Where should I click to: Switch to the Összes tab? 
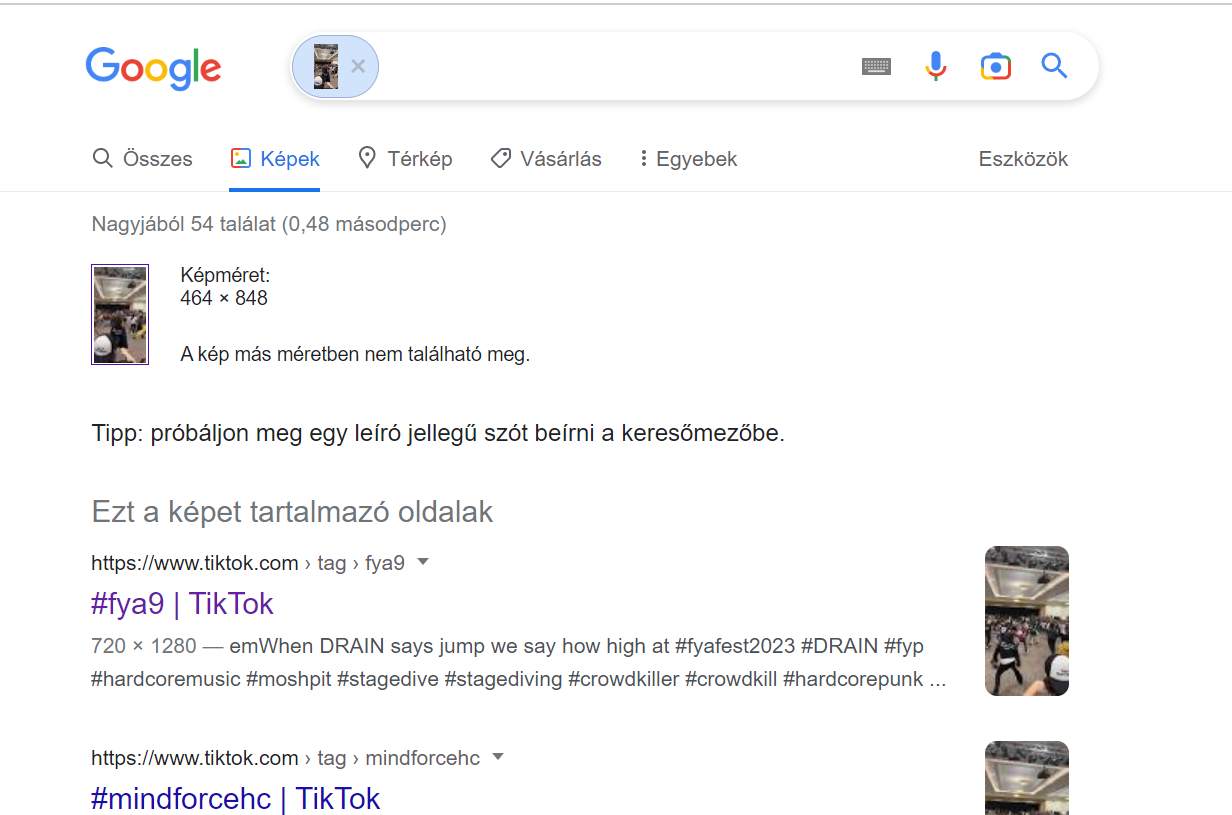(x=142, y=159)
